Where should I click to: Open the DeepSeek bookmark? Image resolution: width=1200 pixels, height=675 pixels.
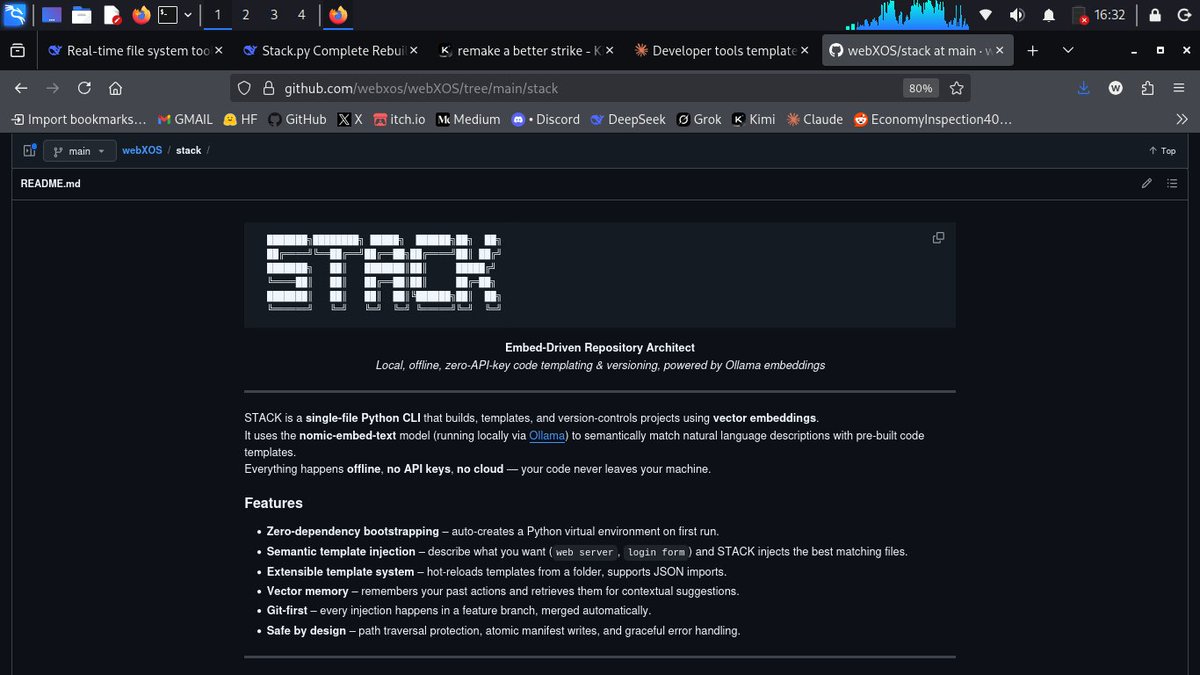pyautogui.click(x=627, y=119)
